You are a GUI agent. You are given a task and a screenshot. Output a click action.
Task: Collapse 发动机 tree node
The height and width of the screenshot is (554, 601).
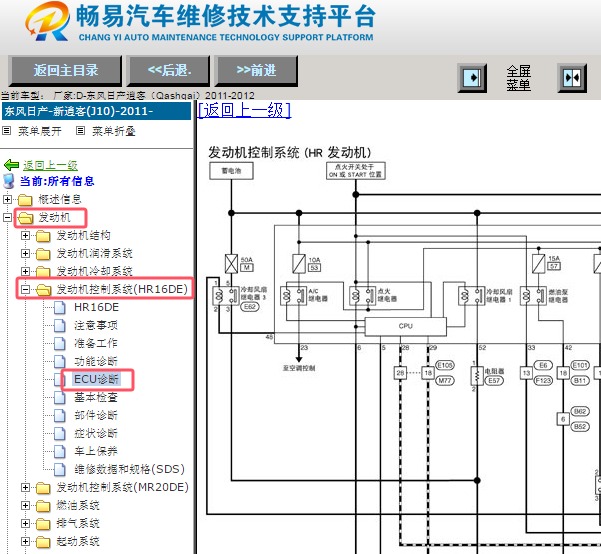point(7,217)
